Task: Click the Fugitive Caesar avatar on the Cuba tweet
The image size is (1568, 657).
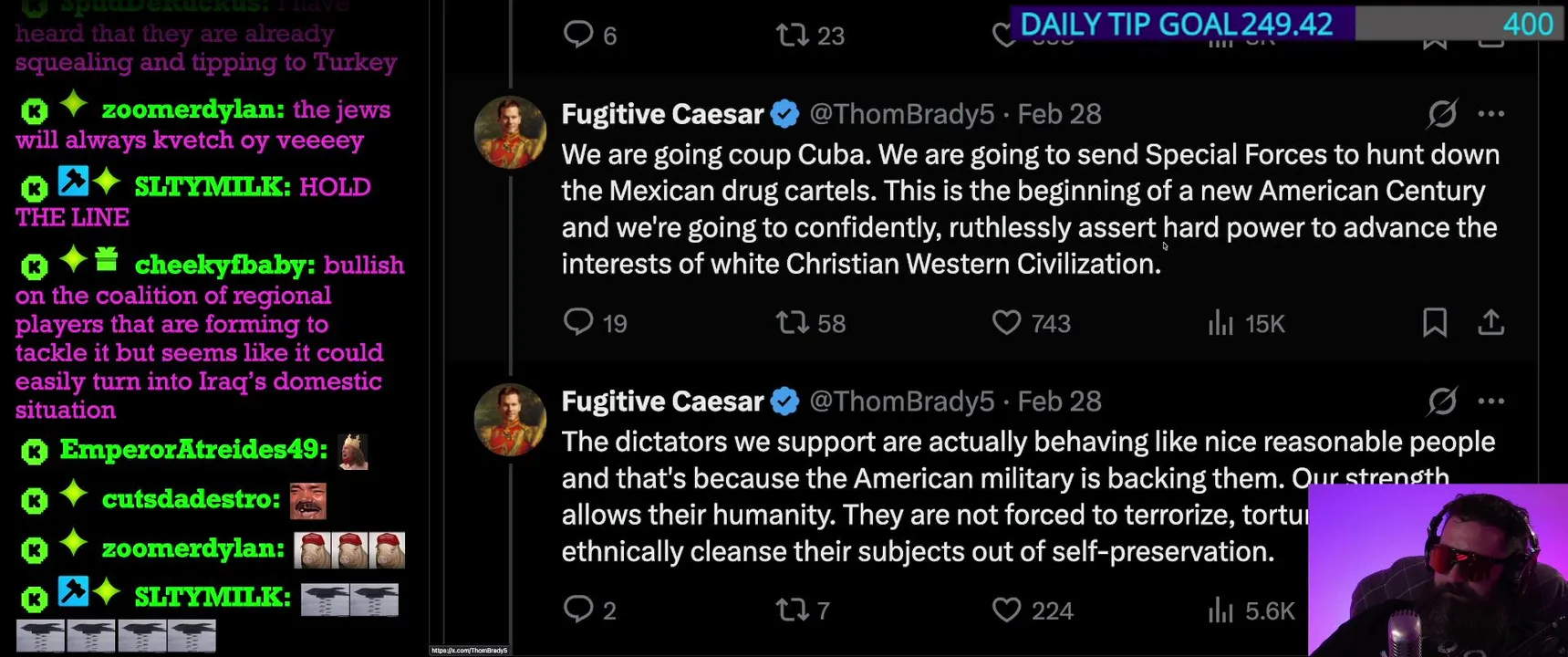Action: tap(510, 132)
